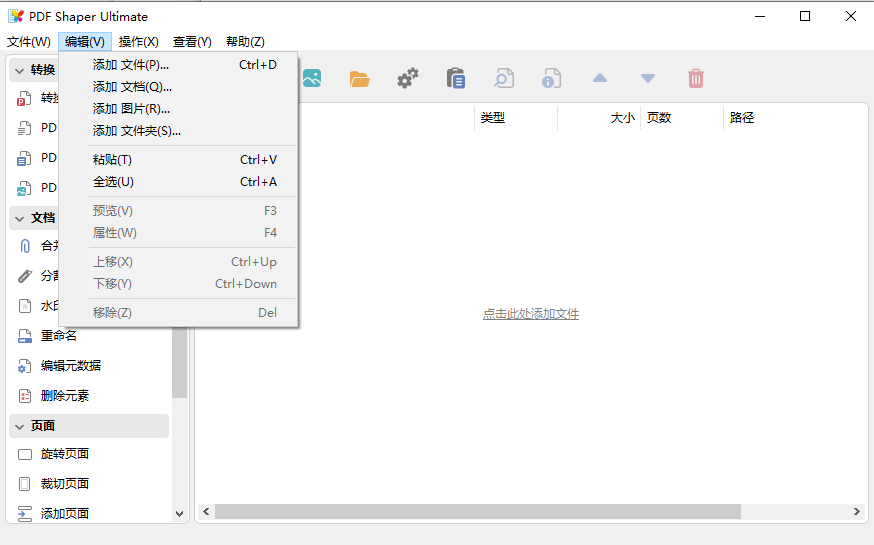Click the sidebar vertical scrollbar thumb
The image size is (874, 545).
(179, 362)
